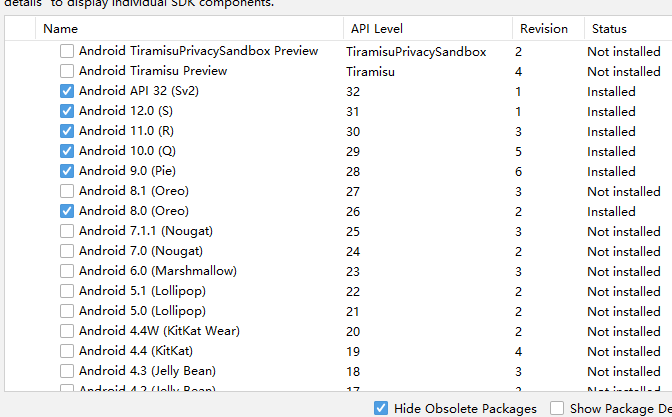Disable Hide Obsolete Packages checkbox

coord(381,408)
